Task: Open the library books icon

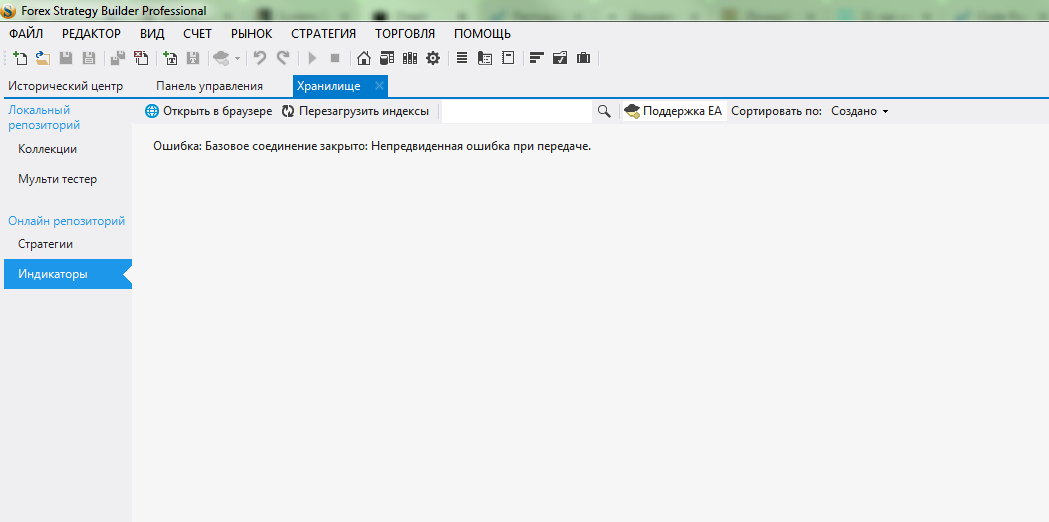Action: coord(409,58)
